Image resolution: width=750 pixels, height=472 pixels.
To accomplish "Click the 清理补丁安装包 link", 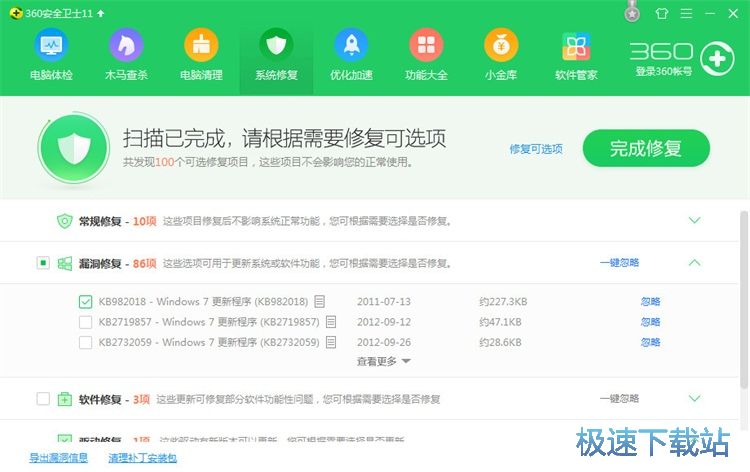I will click(143, 458).
